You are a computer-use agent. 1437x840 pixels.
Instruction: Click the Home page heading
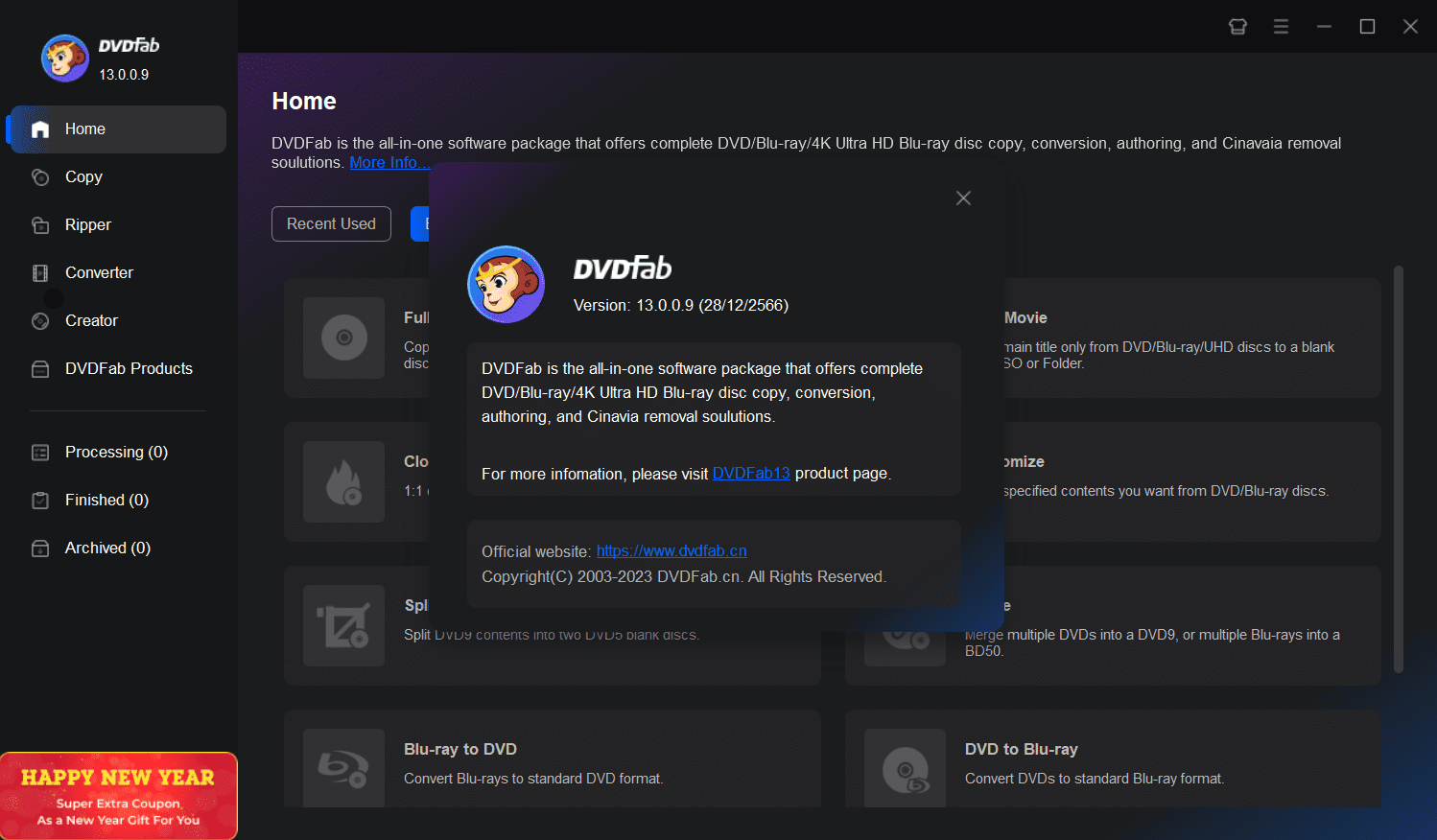click(x=304, y=102)
